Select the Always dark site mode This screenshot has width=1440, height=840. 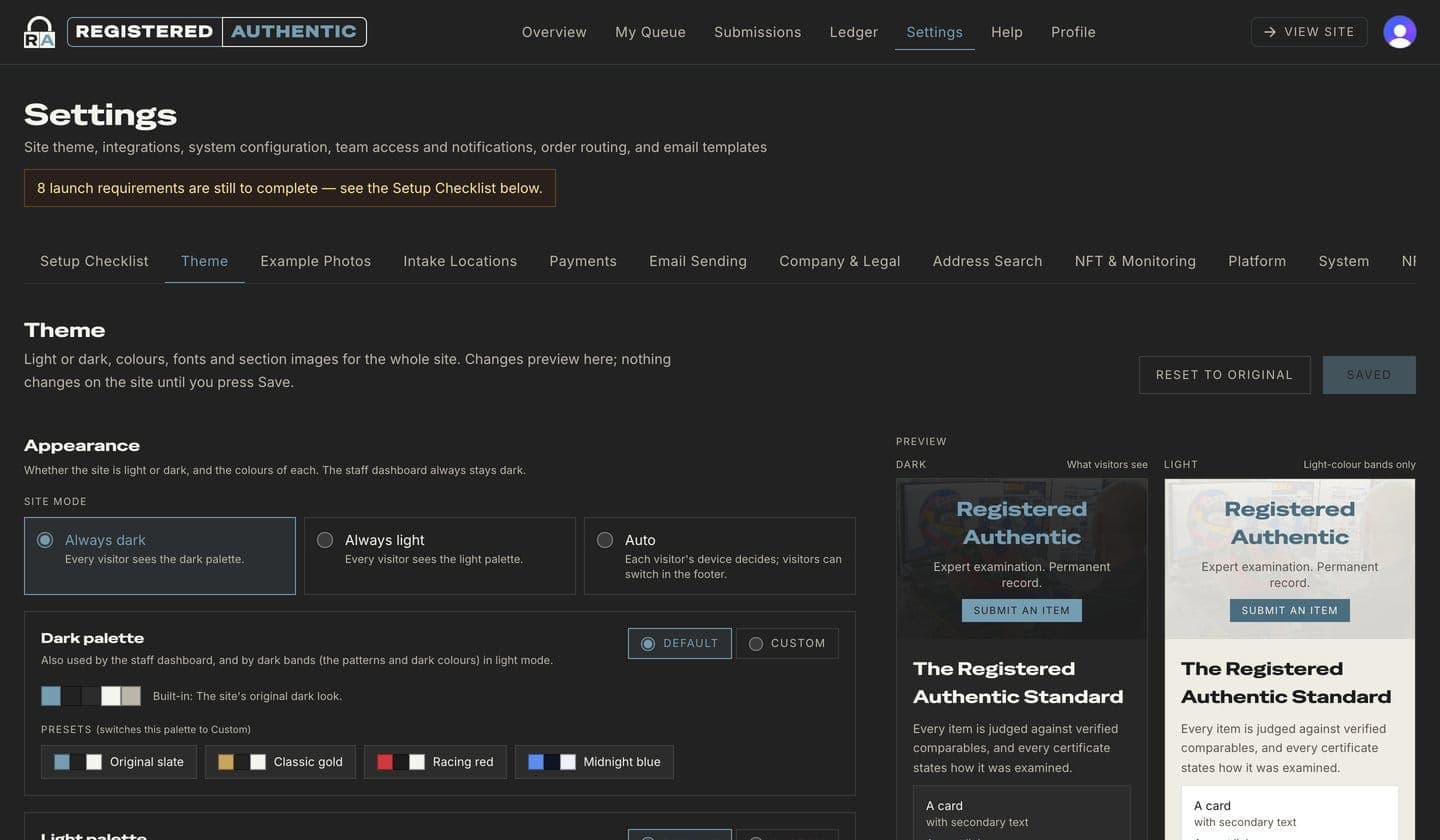(x=160, y=556)
